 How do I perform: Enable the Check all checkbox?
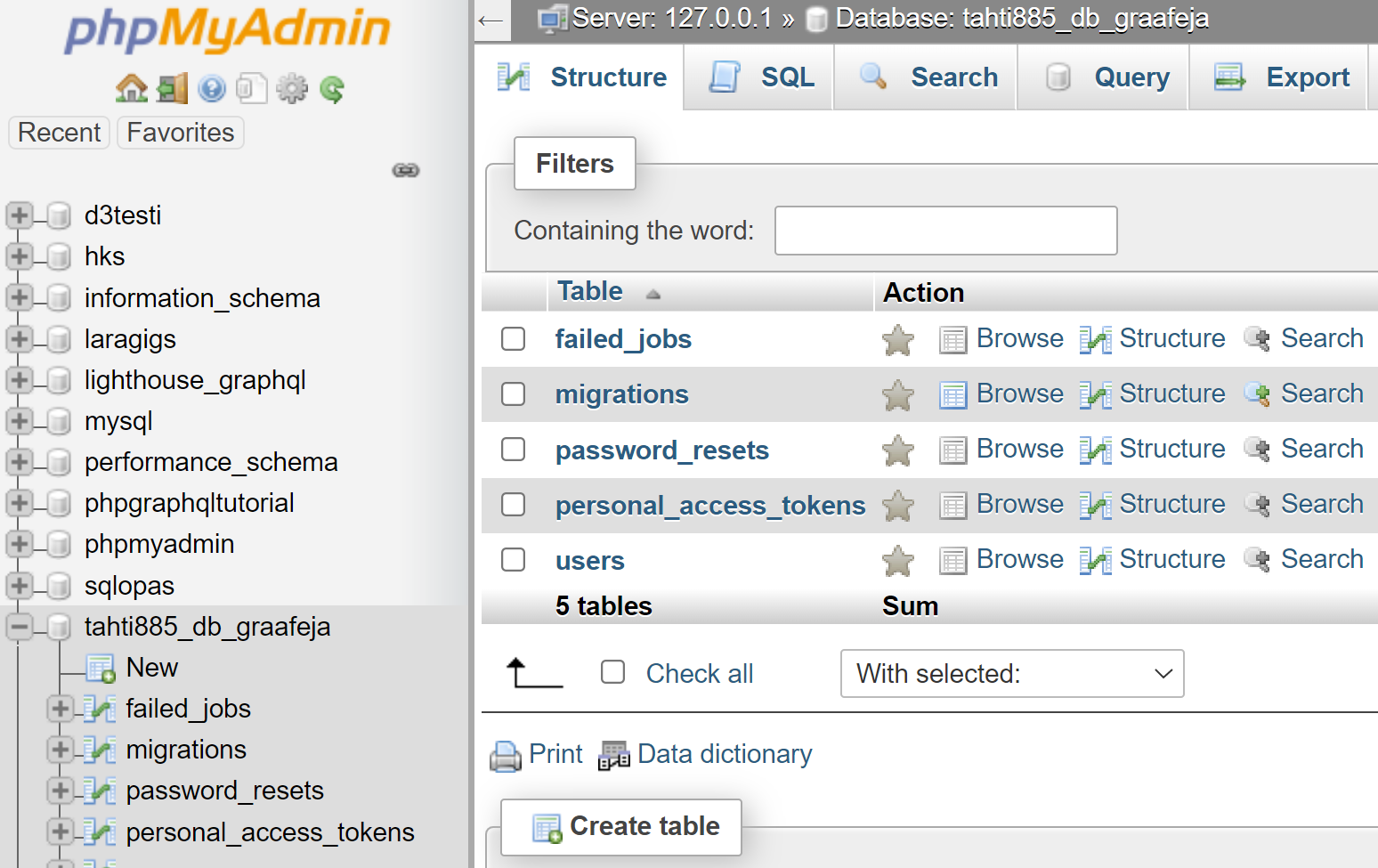point(613,672)
